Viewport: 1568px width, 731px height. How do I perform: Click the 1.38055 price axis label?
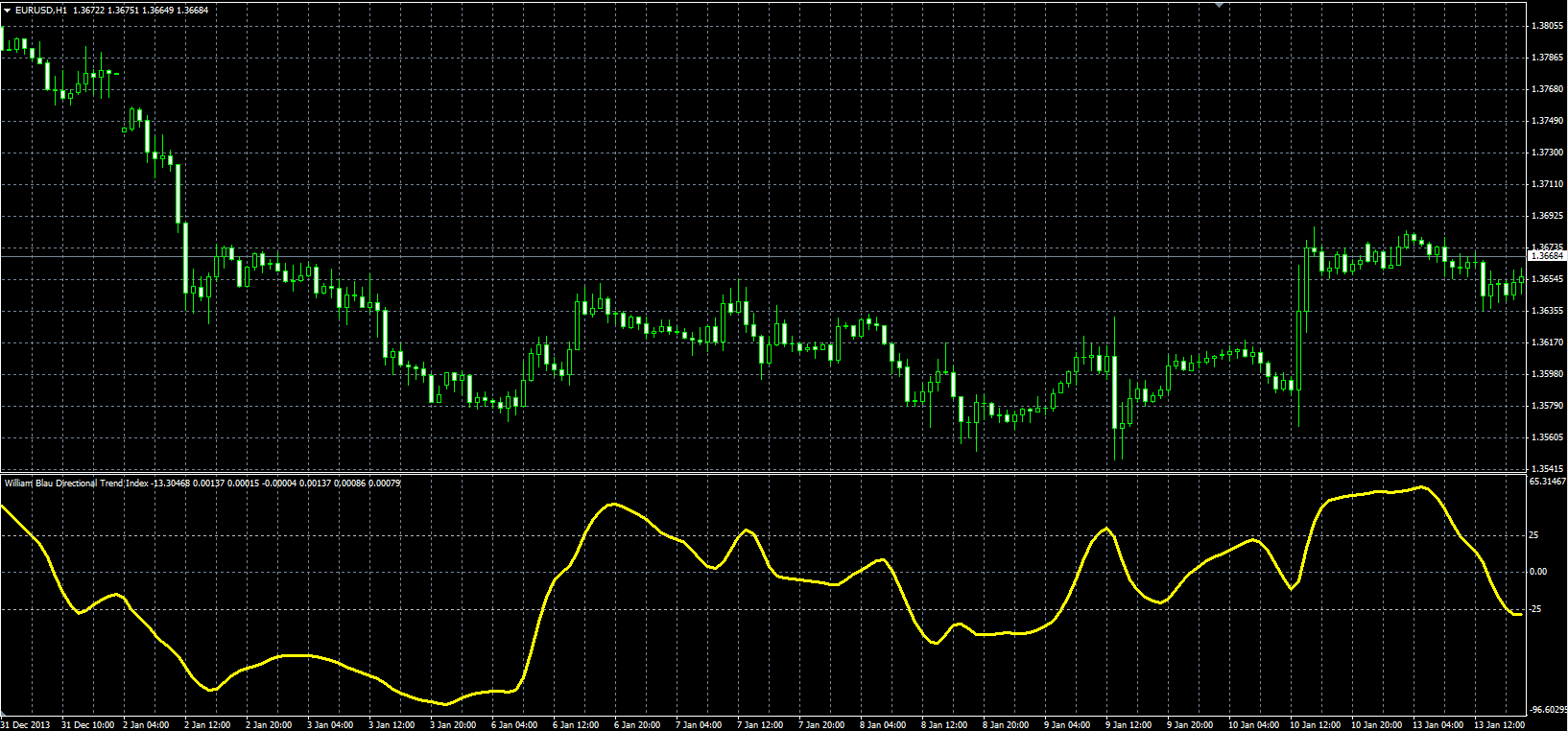tap(1549, 26)
